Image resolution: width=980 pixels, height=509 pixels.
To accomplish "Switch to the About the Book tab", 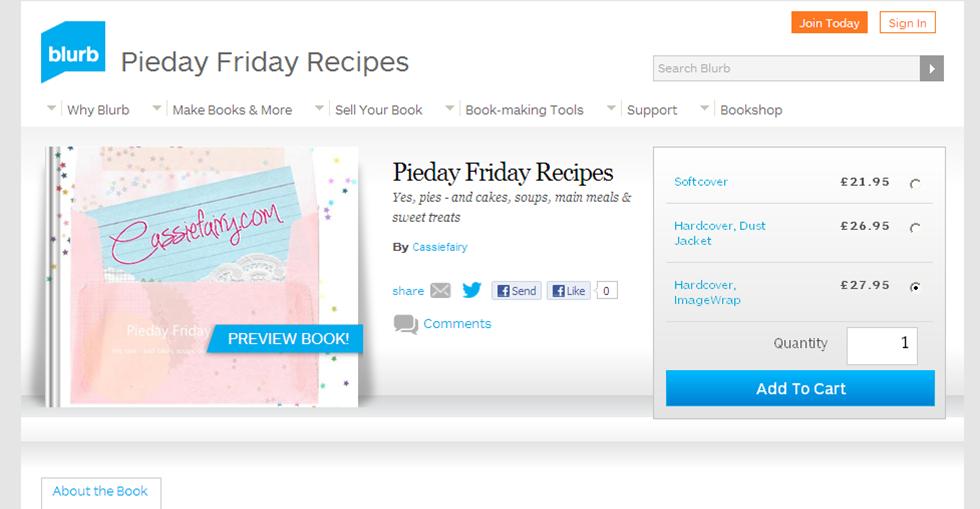I will coord(100,492).
